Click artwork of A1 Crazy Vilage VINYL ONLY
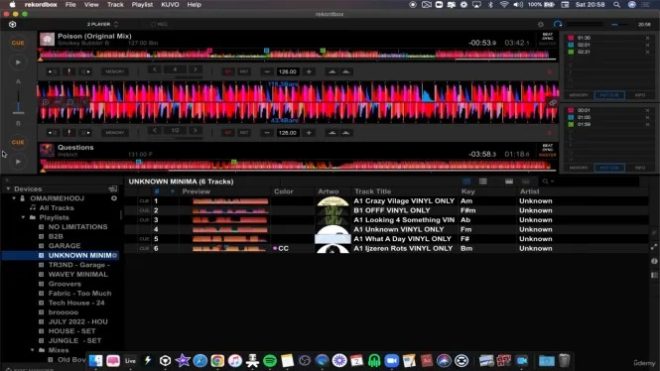The width and height of the screenshot is (660, 371). [333, 201]
